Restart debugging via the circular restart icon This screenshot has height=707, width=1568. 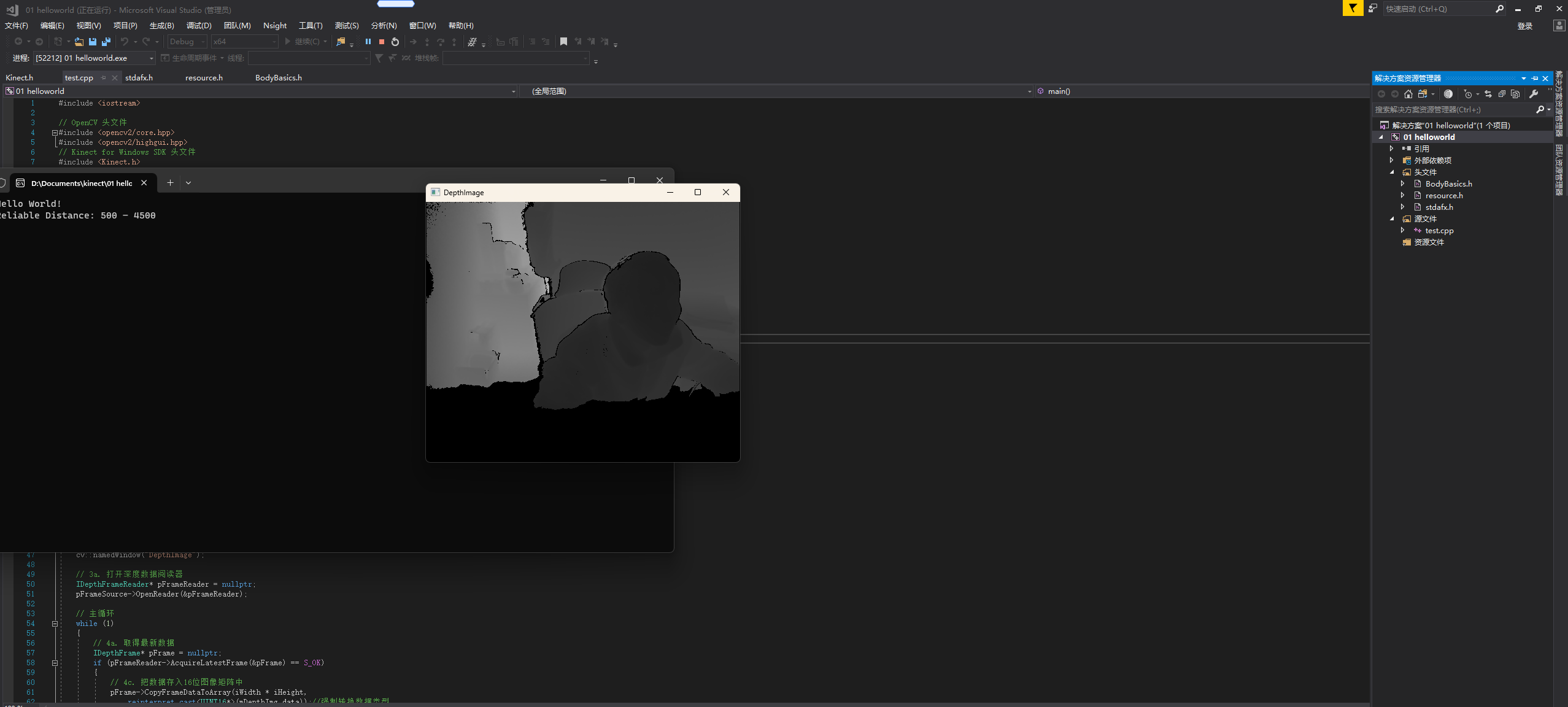tap(395, 42)
